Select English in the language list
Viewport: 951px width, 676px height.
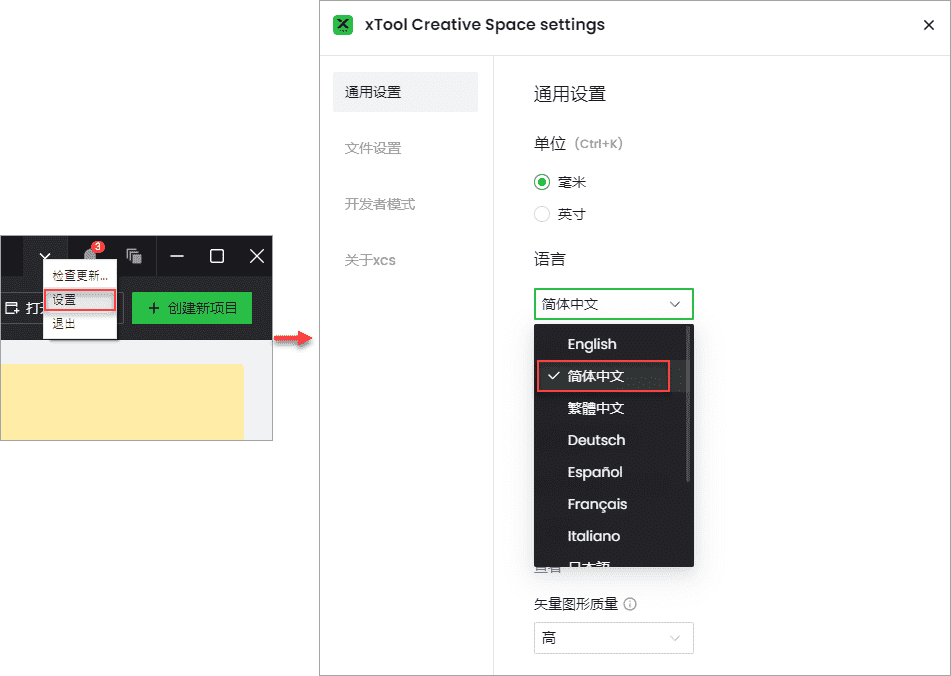[x=610, y=344]
